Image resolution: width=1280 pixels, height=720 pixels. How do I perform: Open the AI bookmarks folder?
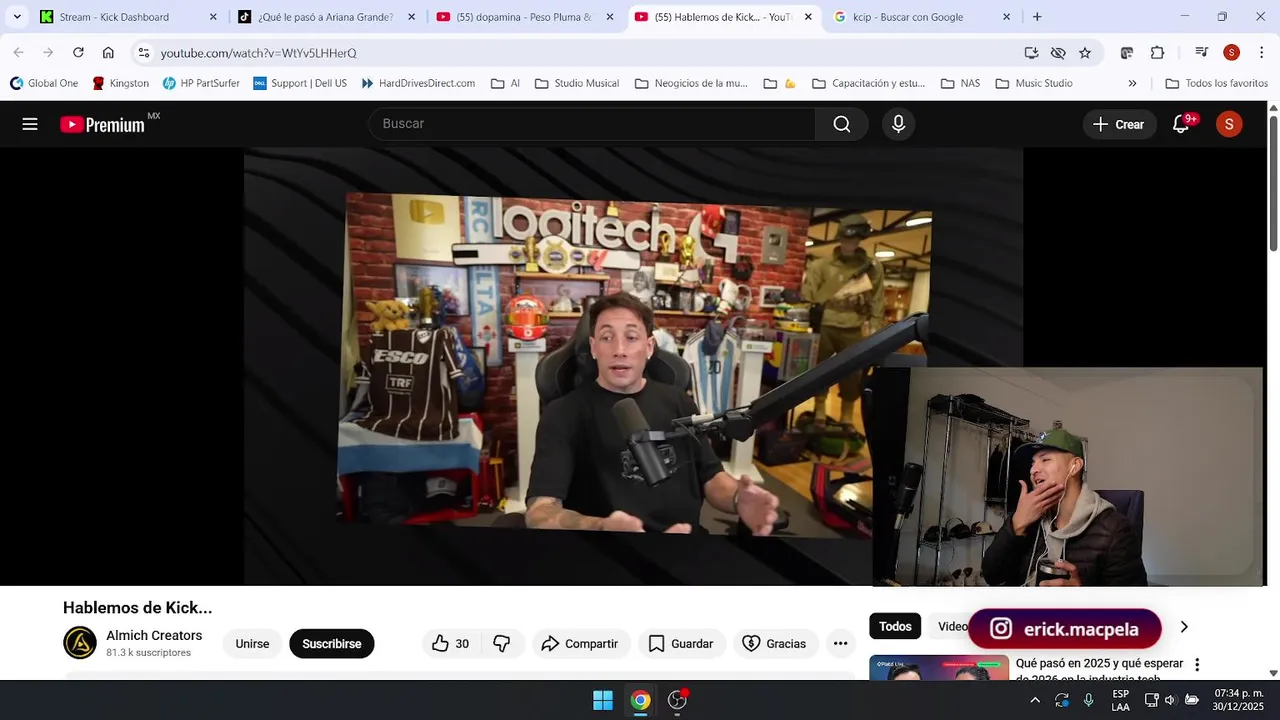click(x=505, y=83)
